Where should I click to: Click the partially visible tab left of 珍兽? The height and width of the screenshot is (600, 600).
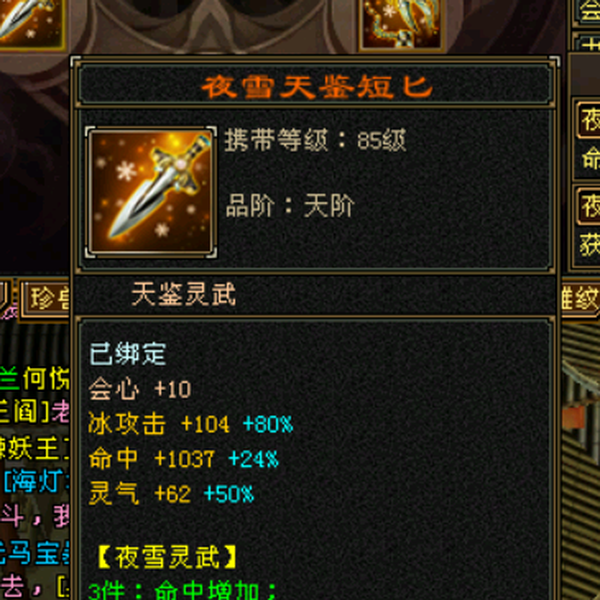5,298
